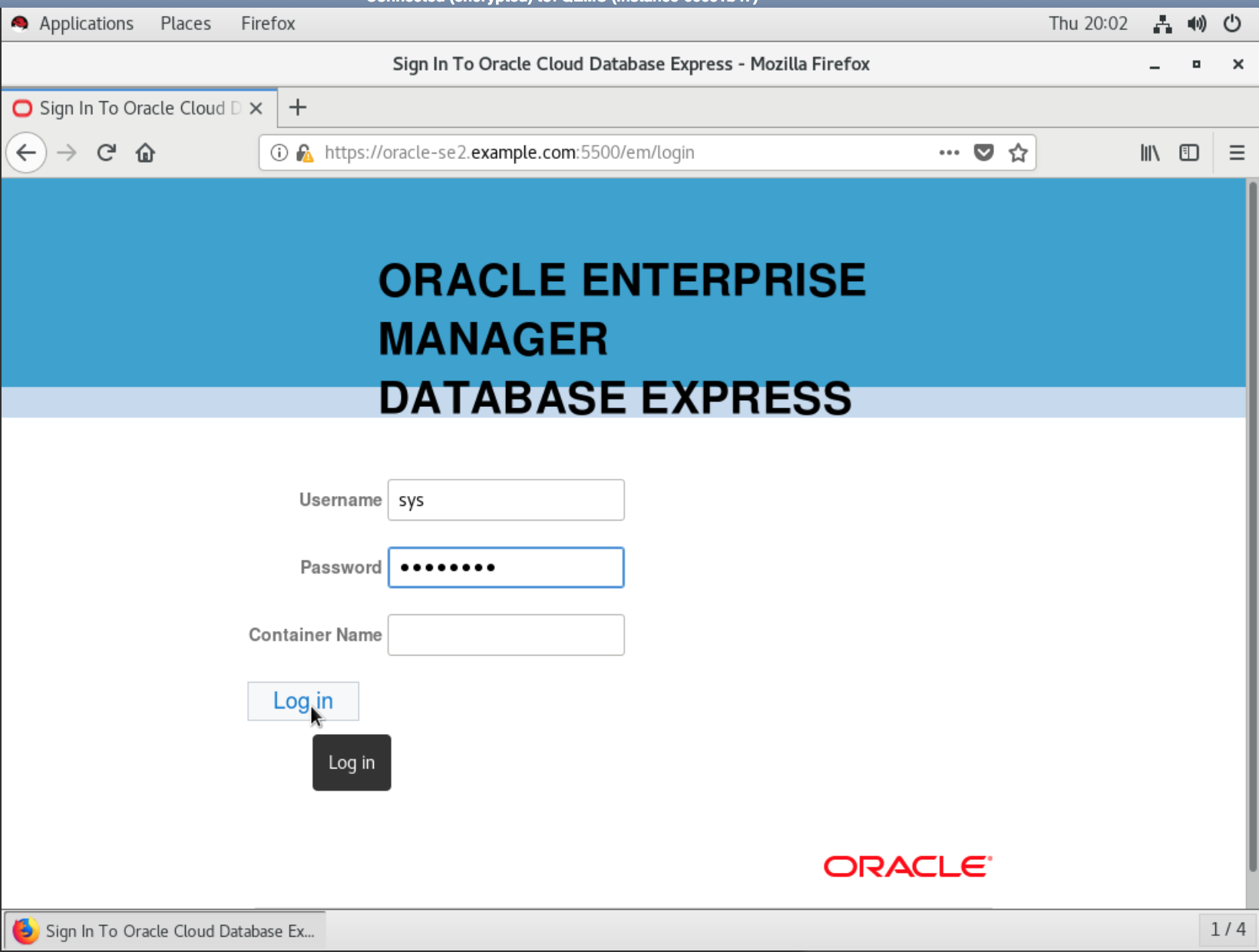The width and height of the screenshot is (1259, 952).
Task: Focus the Username field containing sys
Action: click(x=506, y=500)
